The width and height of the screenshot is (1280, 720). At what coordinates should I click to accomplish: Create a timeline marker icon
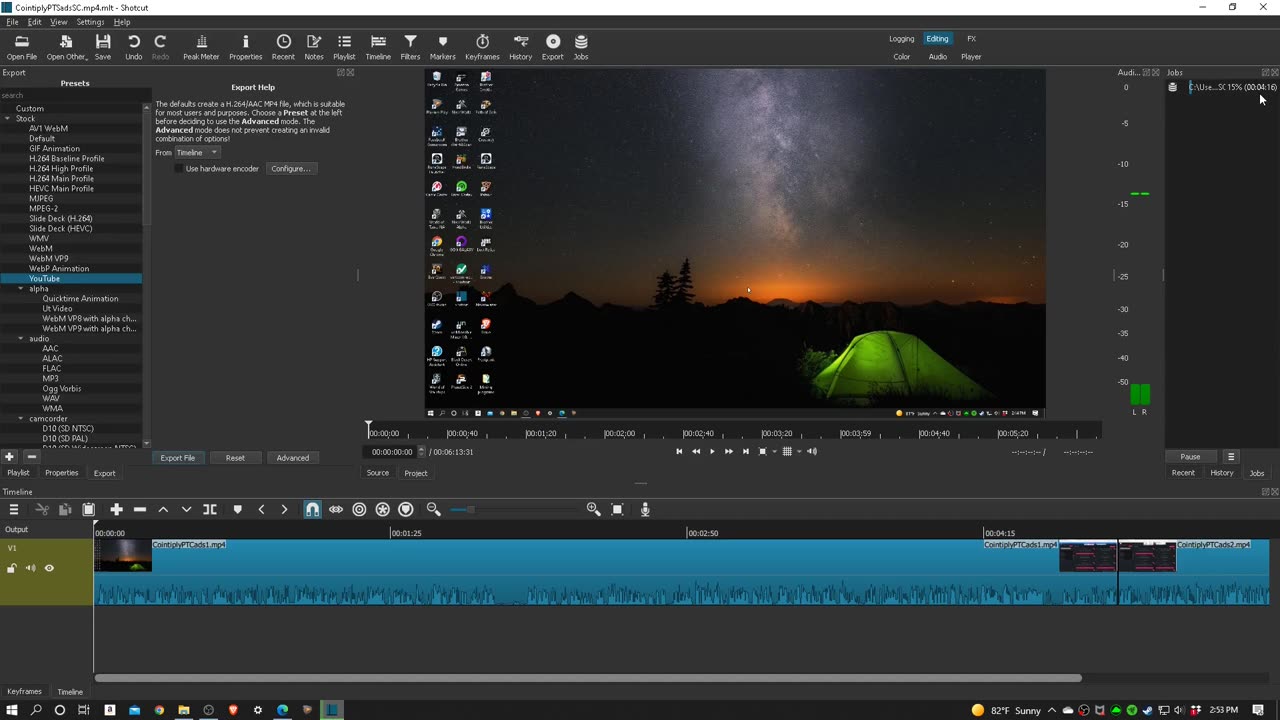click(237, 510)
